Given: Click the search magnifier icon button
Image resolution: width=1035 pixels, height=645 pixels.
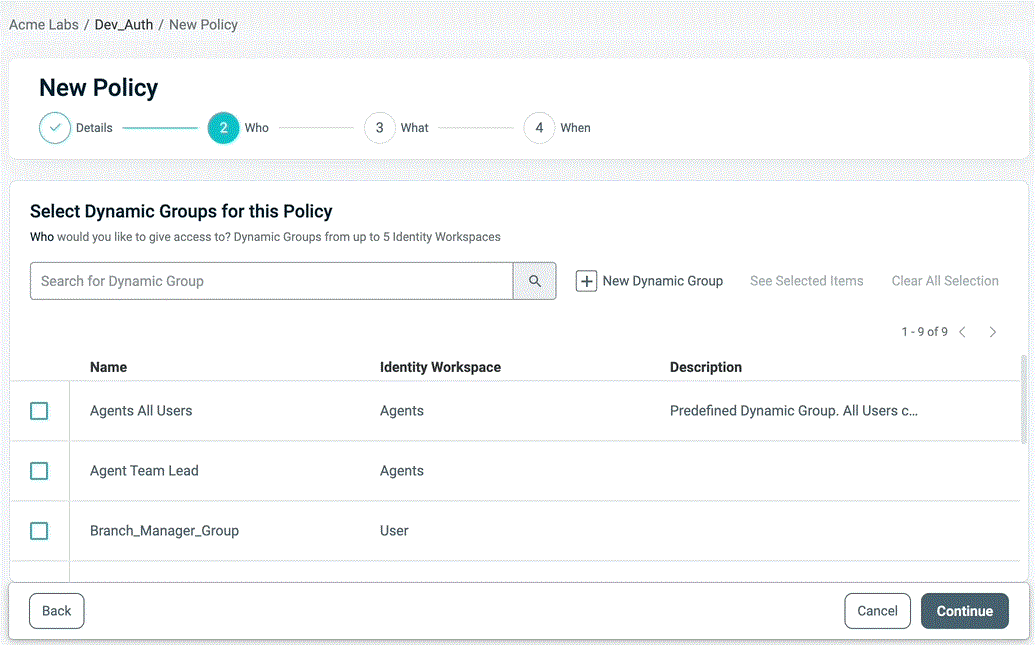Looking at the screenshot, I should tap(535, 281).
